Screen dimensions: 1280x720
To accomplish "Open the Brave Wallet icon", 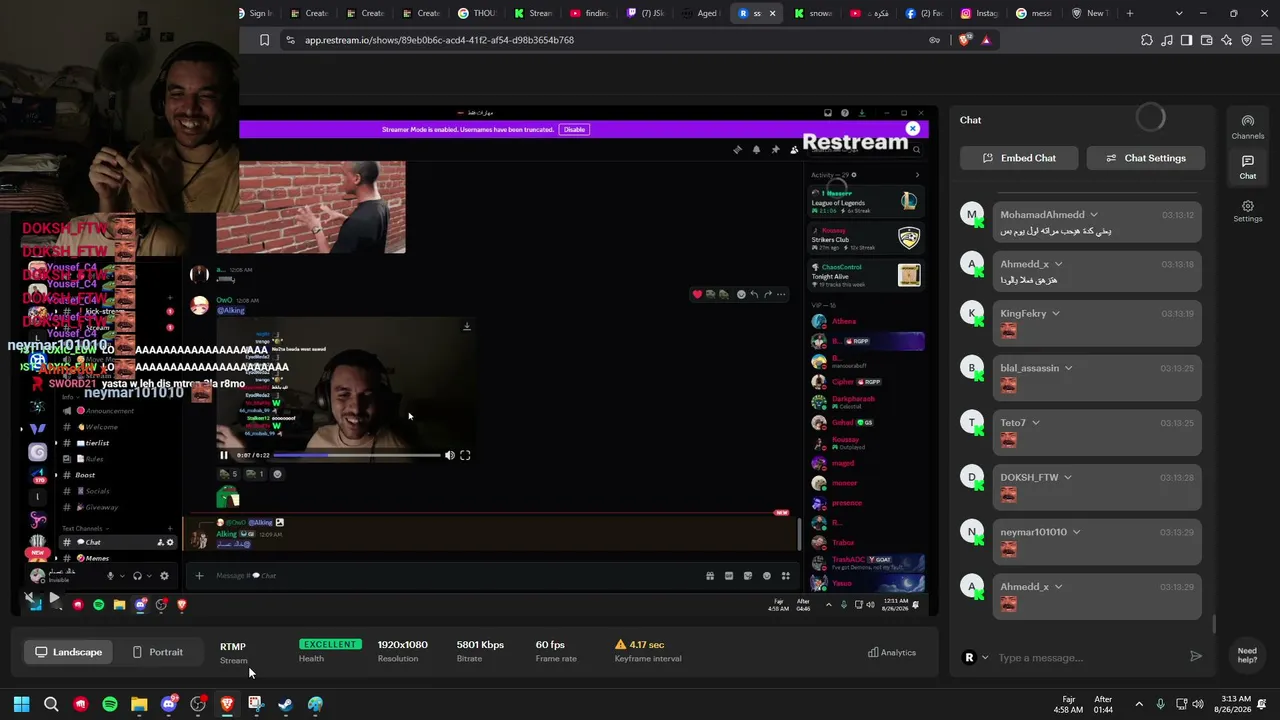I will 1206,40.
